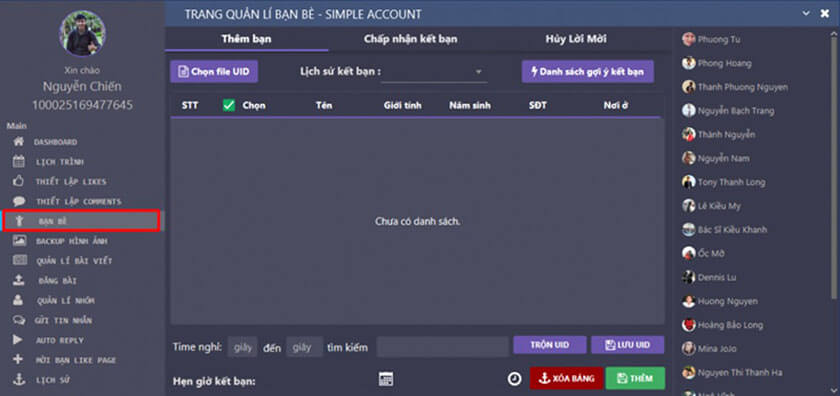
Task: Click Quản lí bài viết icon
Action: (19, 261)
